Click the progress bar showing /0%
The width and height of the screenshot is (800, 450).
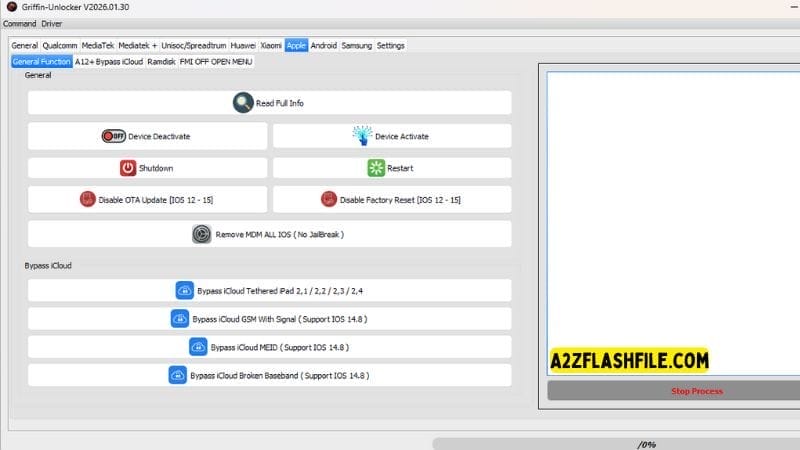pos(616,444)
